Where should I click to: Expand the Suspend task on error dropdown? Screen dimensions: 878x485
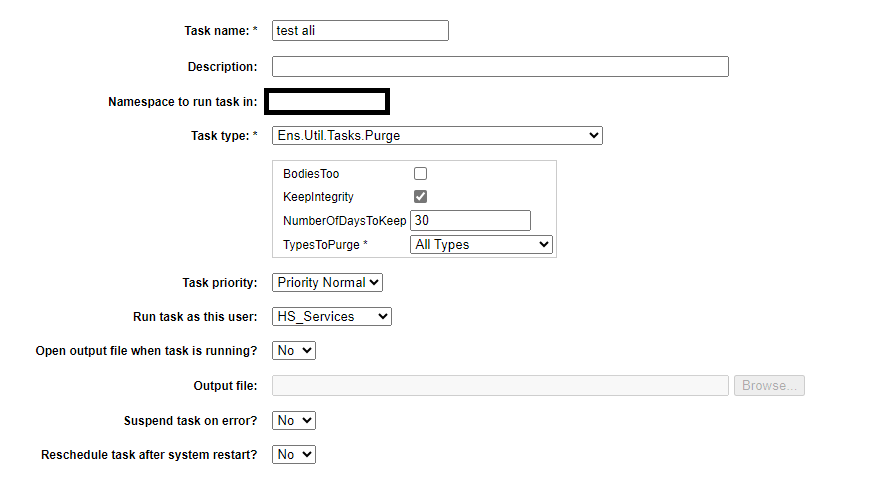point(294,421)
